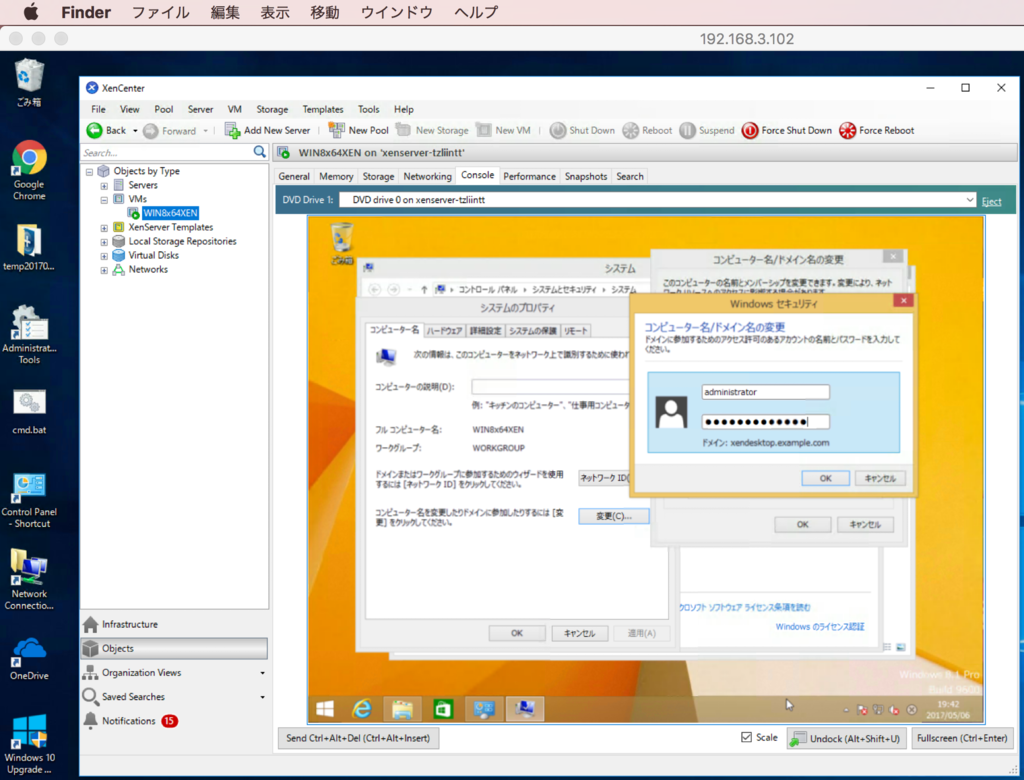Screen dimensions: 1024x780
Task: Open Google Chrome desktop icon
Action: tap(29, 170)
